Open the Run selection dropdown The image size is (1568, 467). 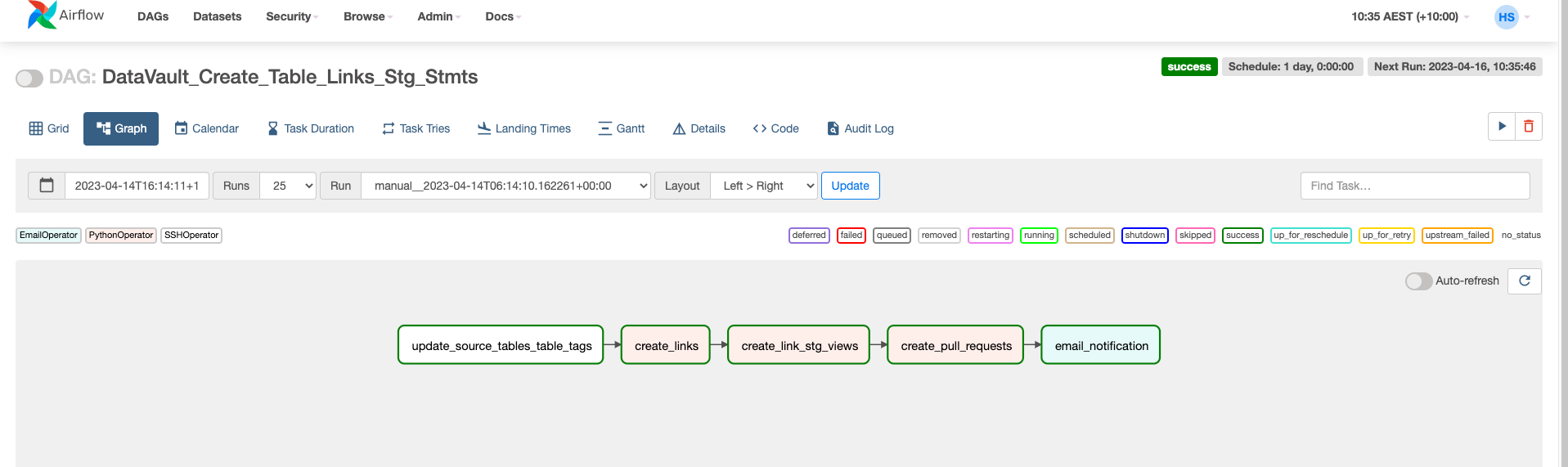505,186
